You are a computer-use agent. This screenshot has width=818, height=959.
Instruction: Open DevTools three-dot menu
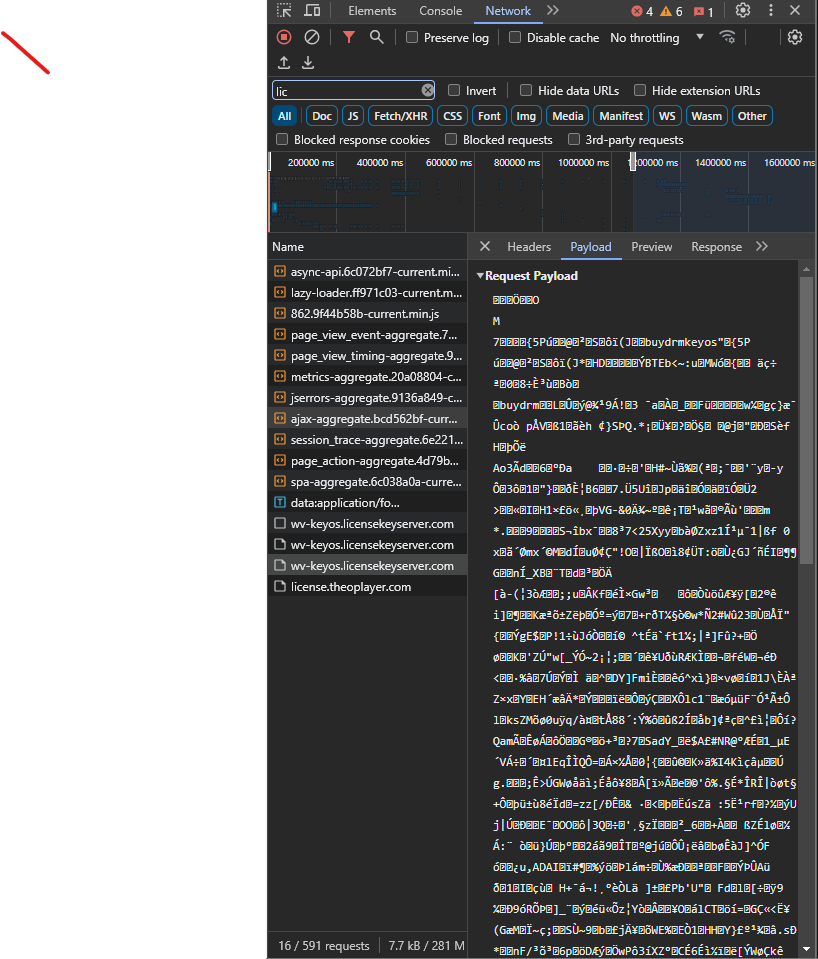pyautogui.click(x=771, y=10)
